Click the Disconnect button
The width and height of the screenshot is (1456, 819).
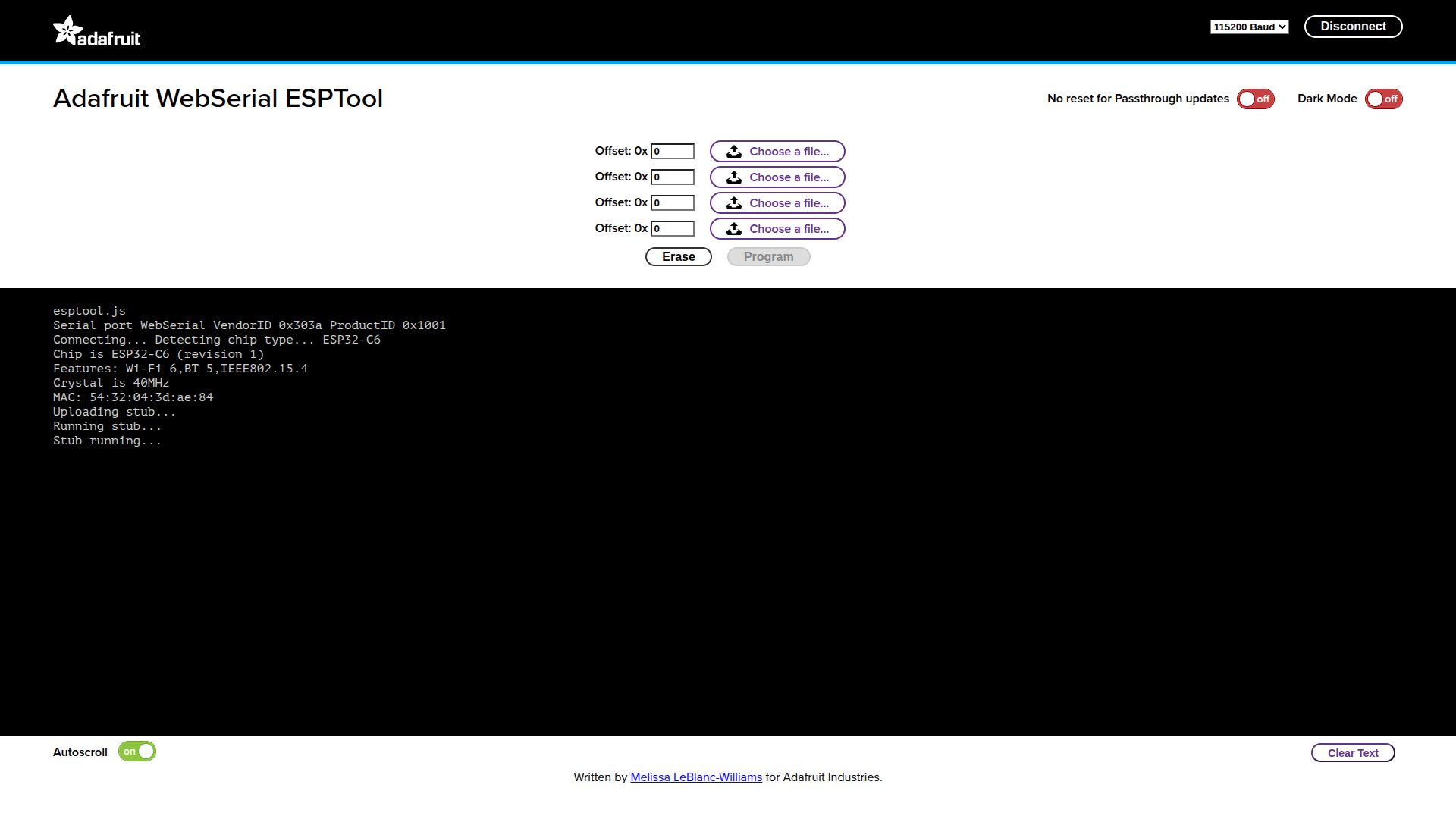[1353, 27]
